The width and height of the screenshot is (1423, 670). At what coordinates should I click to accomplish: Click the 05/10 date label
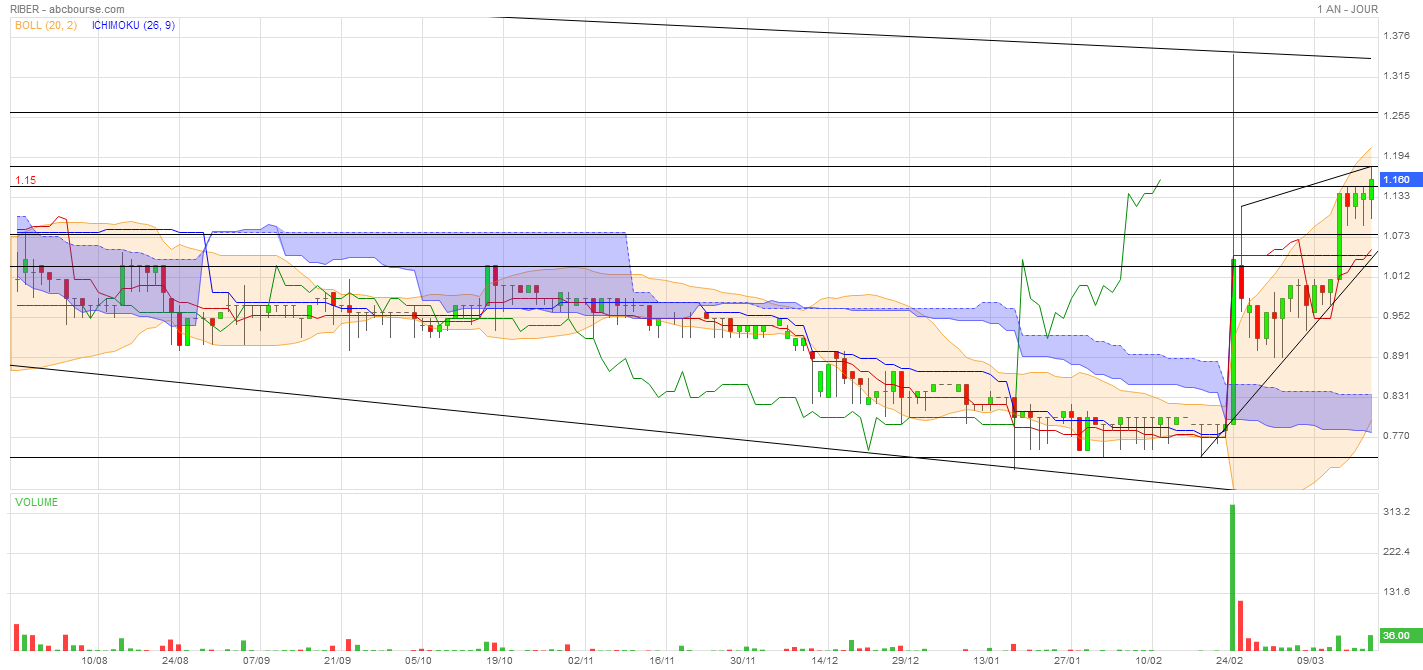pos(419,660)
